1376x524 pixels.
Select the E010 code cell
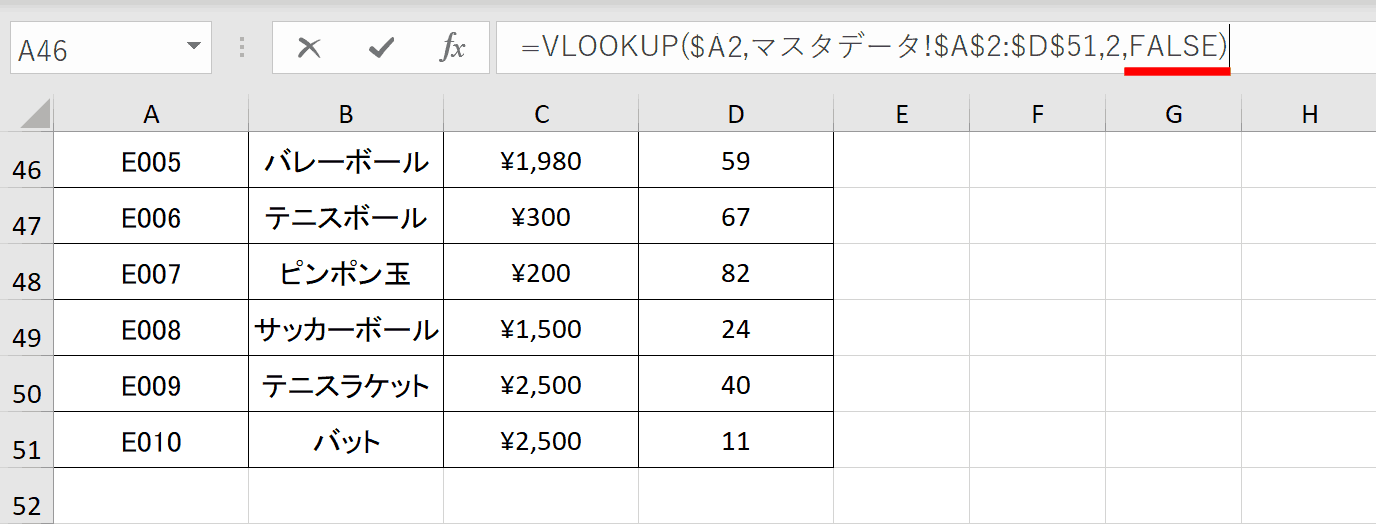click(x=151, y=440)
